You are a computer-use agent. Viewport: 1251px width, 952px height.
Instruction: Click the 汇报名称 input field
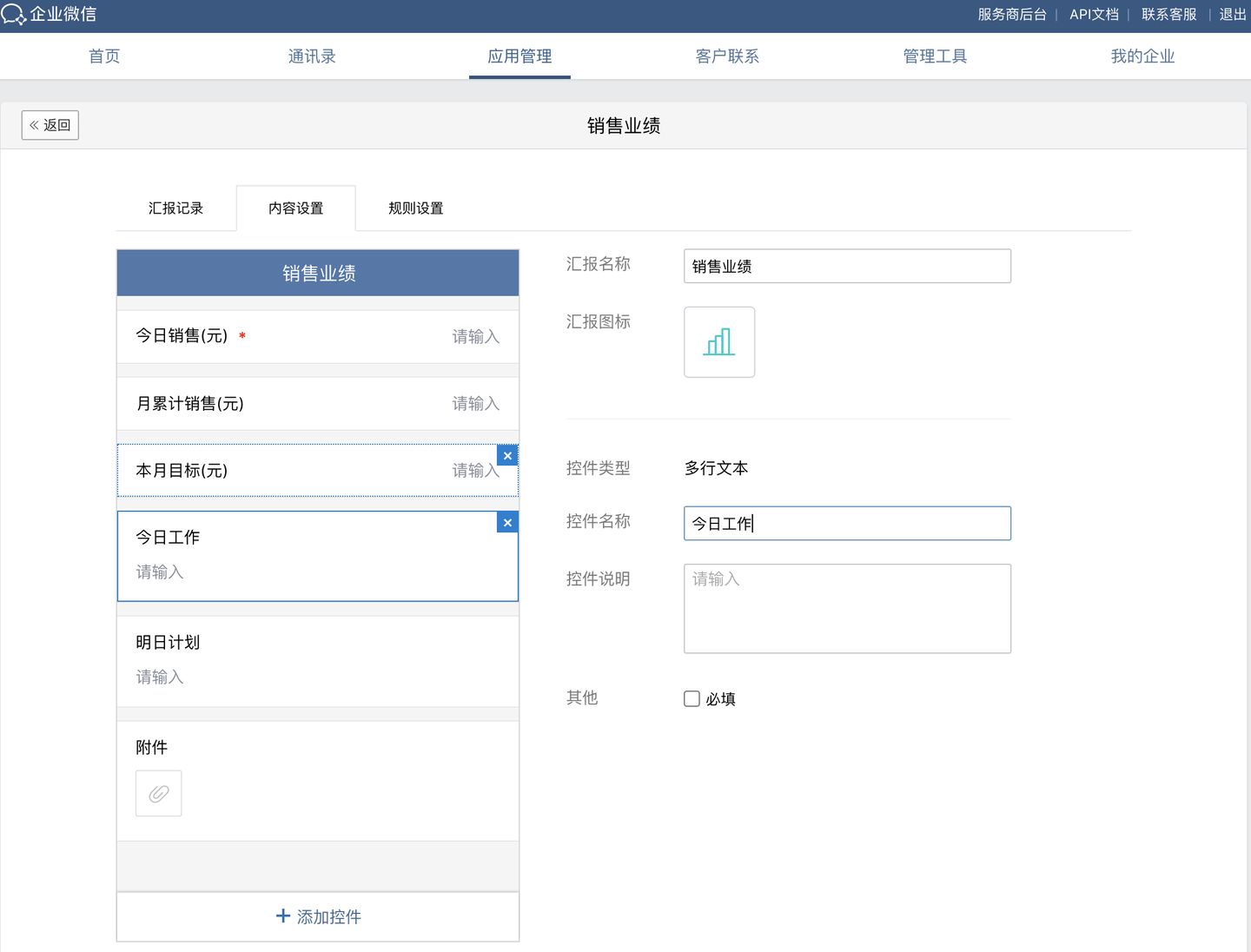pos(847,266)
